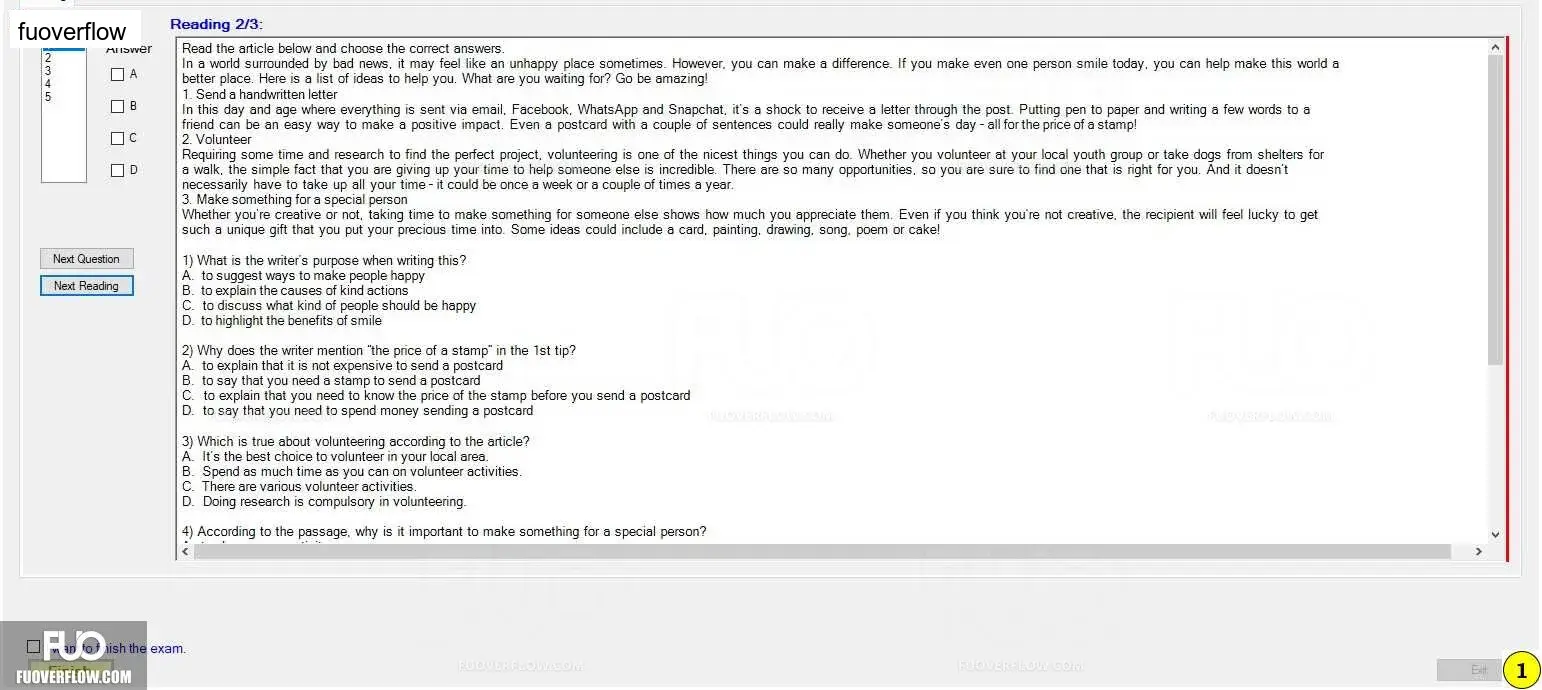
Task: Click the greyed Exit button
Action: pyautogui.click(x=1469, y=670)
